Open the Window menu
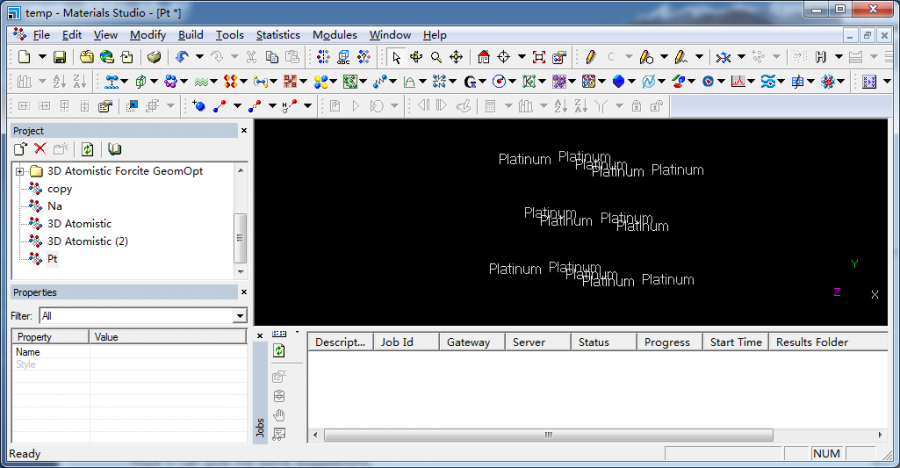This screenshot has width=900, height=468. (390, 35)
